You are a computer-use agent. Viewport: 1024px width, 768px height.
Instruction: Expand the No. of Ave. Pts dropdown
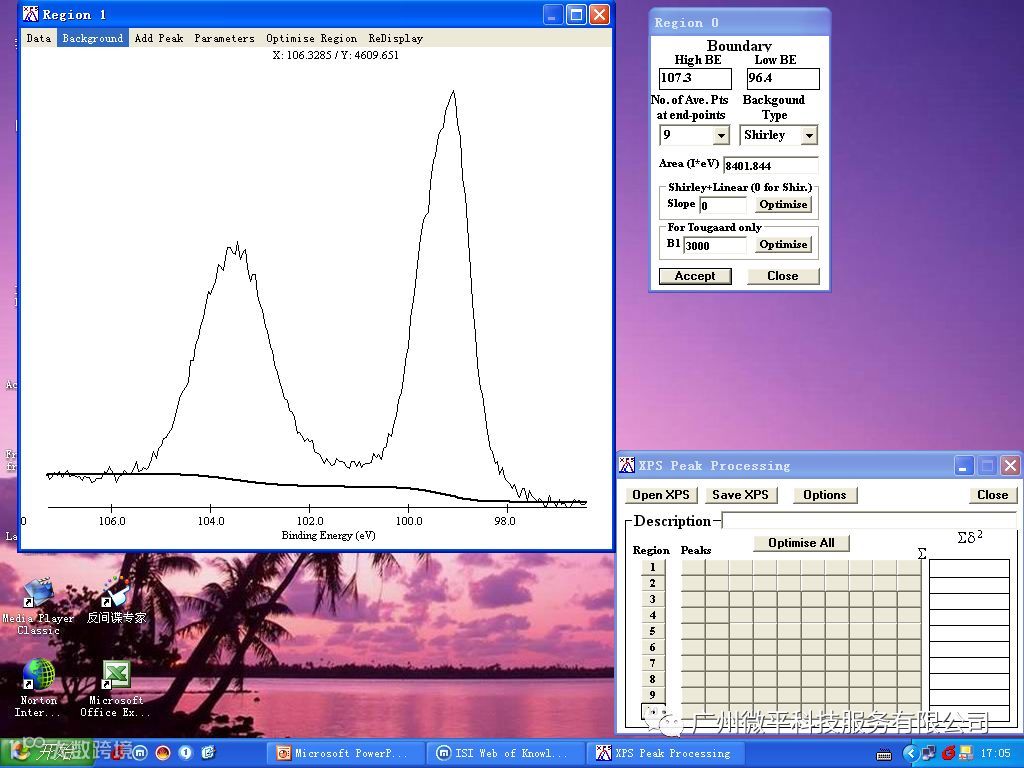click(721, 135)
